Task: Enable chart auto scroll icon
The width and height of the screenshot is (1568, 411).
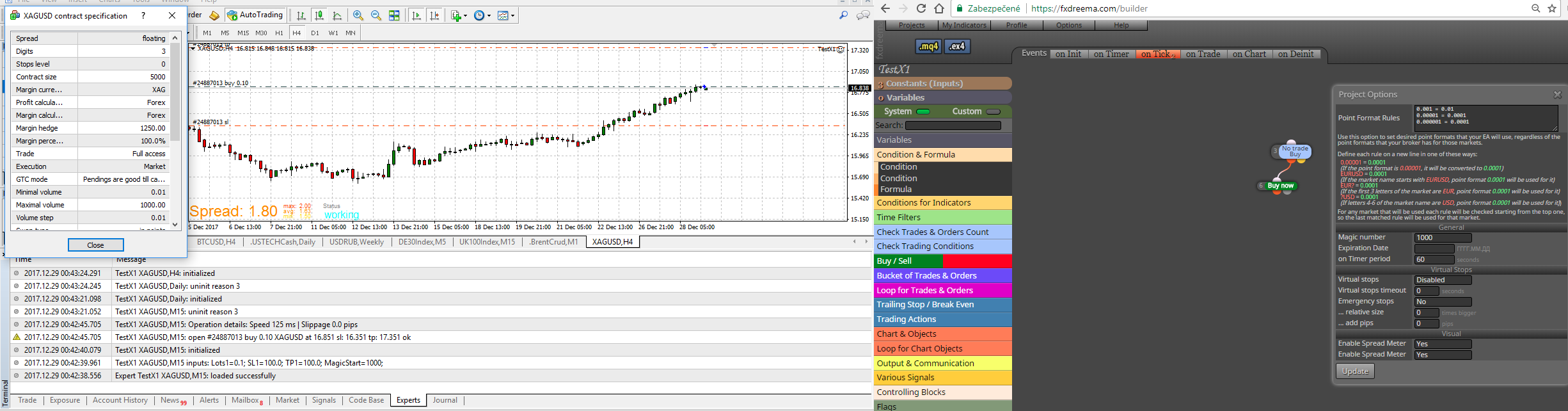Action: [416, 15]
